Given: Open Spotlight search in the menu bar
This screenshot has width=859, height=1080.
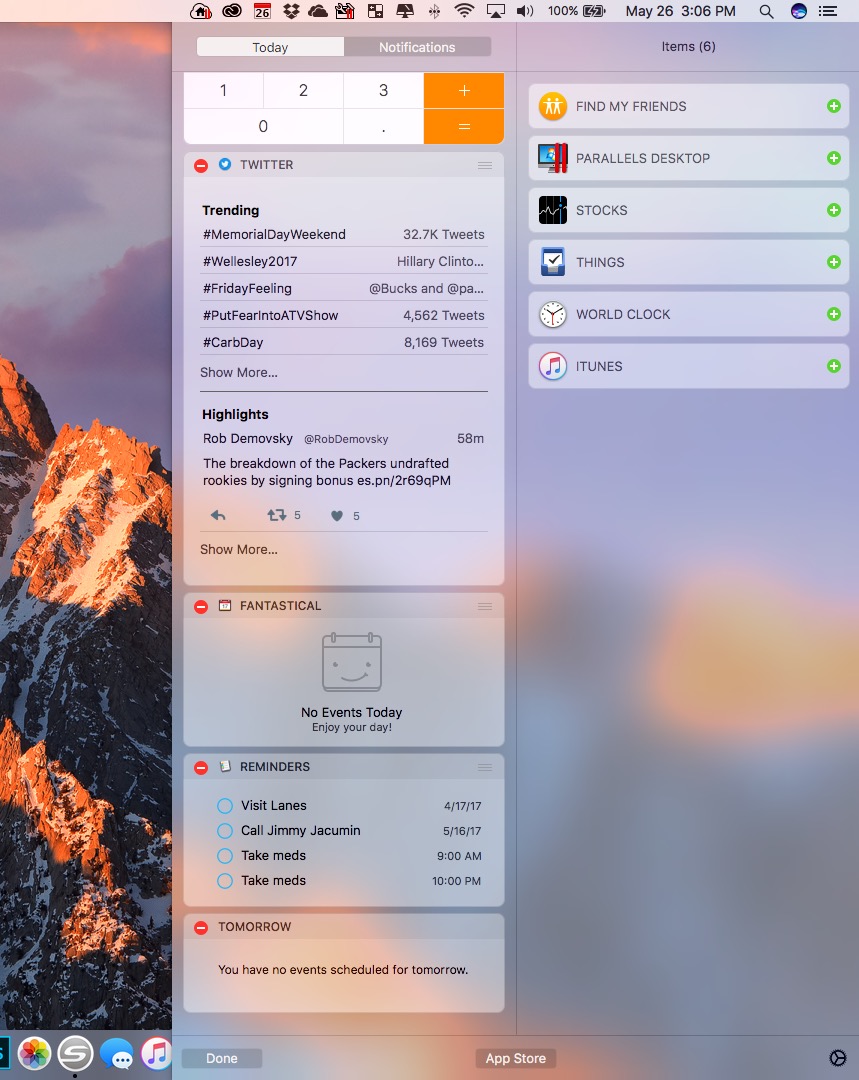Looking at the screenshot, I should [766, 11].
